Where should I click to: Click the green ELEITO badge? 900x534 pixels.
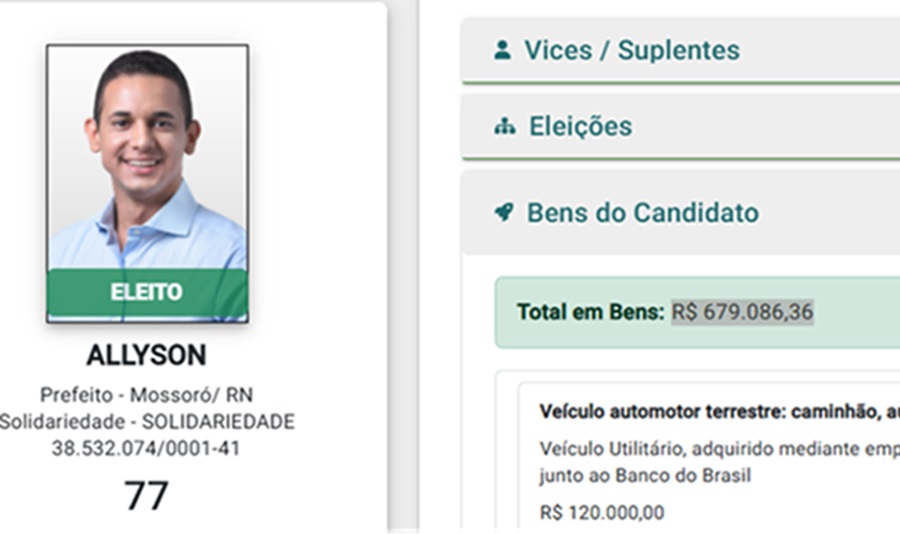tap(147, 292)
